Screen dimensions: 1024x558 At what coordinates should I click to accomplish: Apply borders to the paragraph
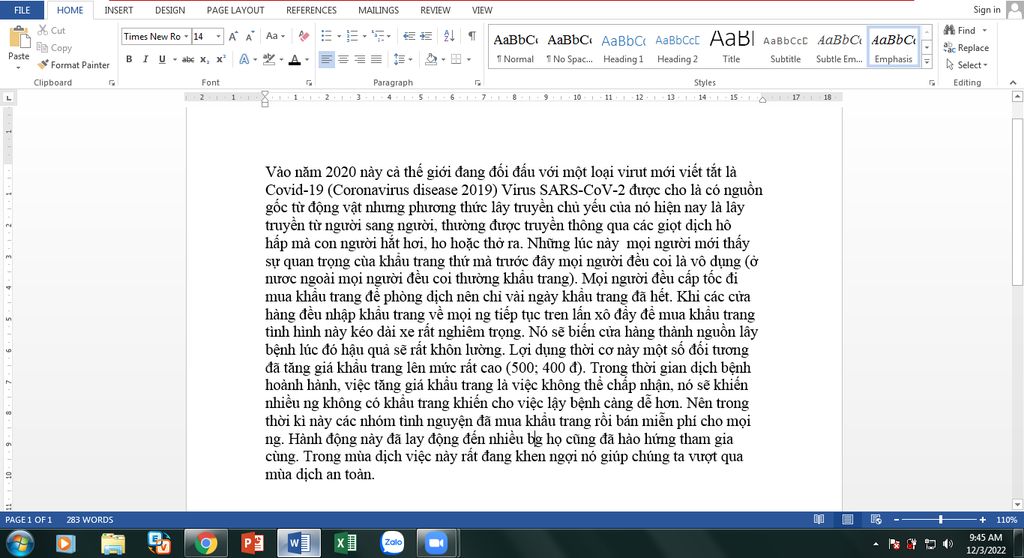[456, 59]
